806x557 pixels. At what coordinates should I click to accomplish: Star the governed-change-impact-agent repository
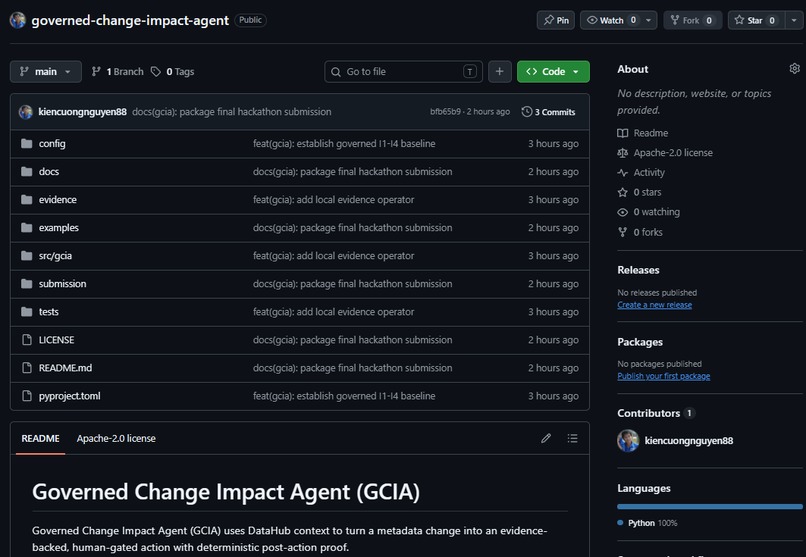coord(756,20)
